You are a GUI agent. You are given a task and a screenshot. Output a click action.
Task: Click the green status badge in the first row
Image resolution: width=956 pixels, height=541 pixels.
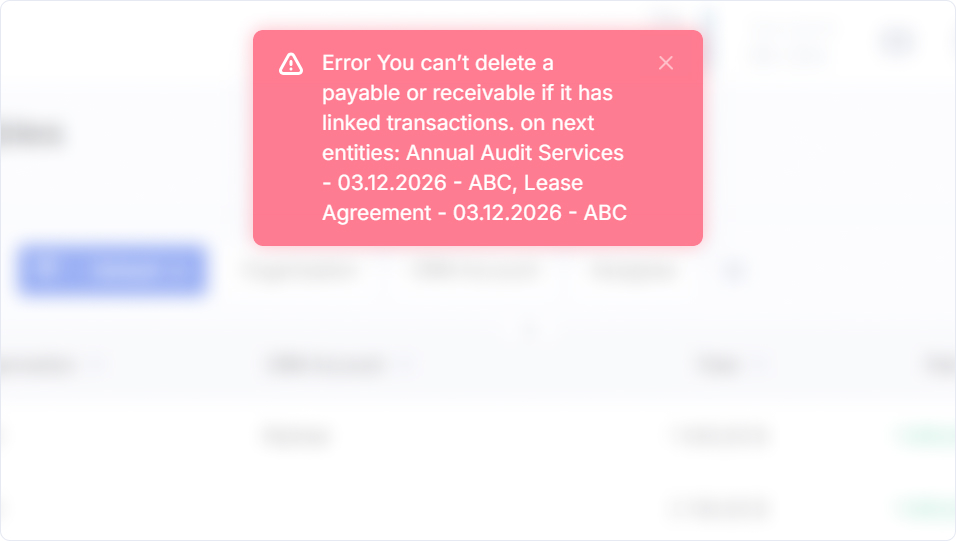926,435
